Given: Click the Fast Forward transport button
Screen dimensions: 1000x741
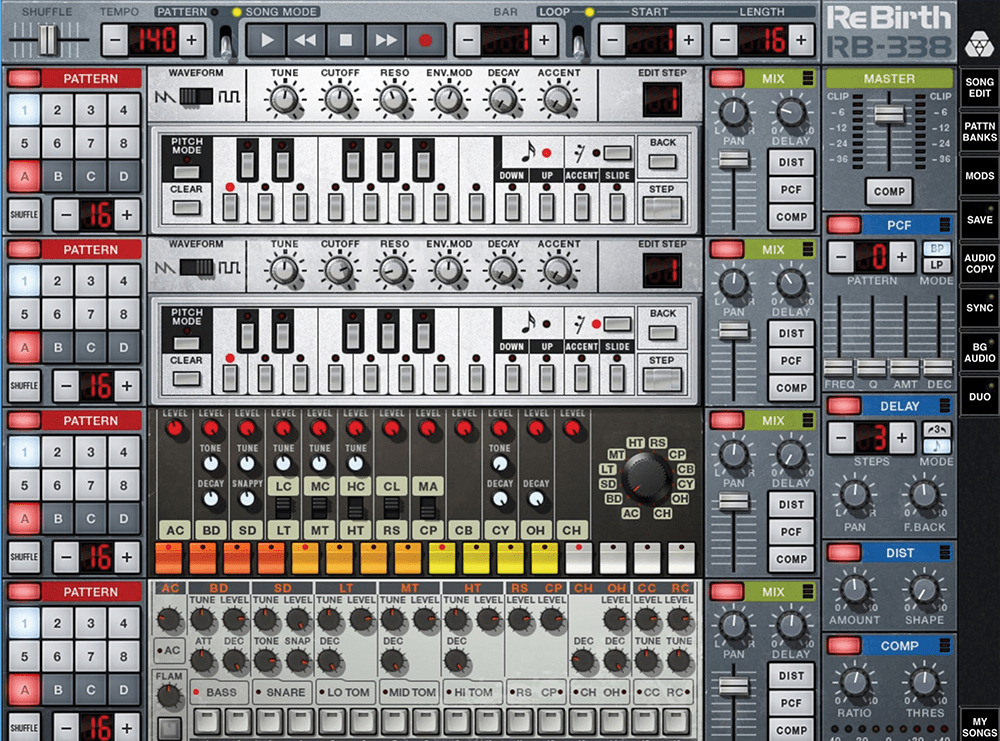Looking at the screenshot, I should click(x=385, y=41).
